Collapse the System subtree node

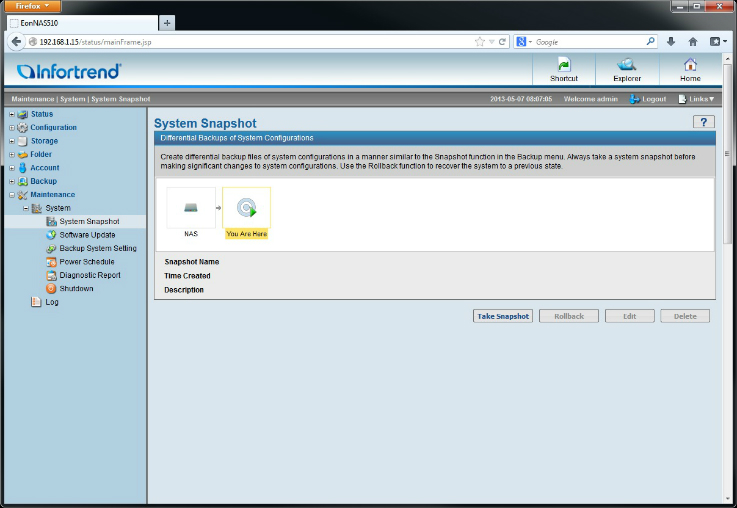click(x=26, y=208)
